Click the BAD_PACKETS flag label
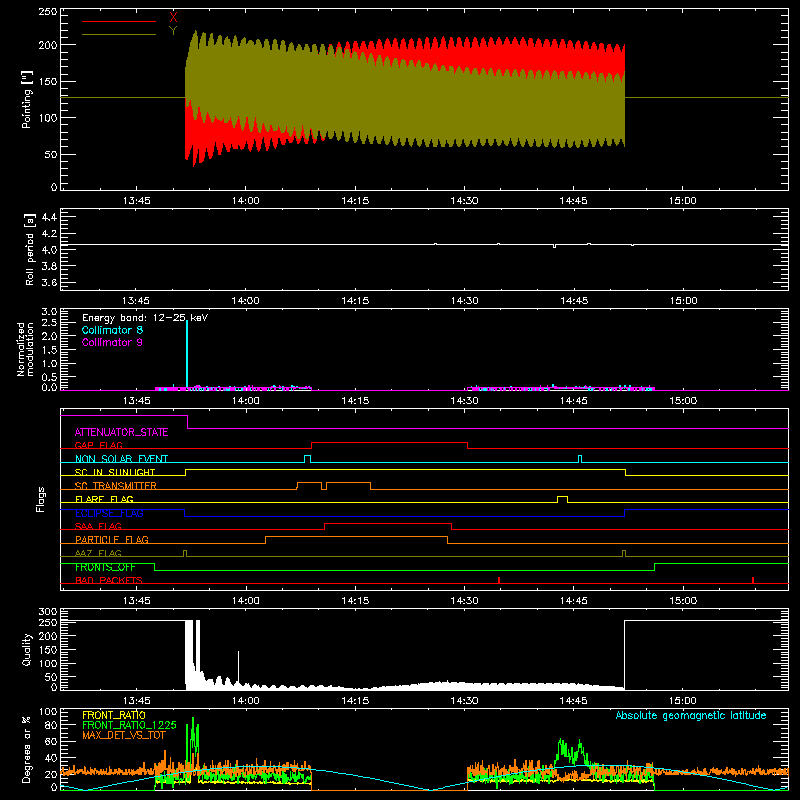 109,580
